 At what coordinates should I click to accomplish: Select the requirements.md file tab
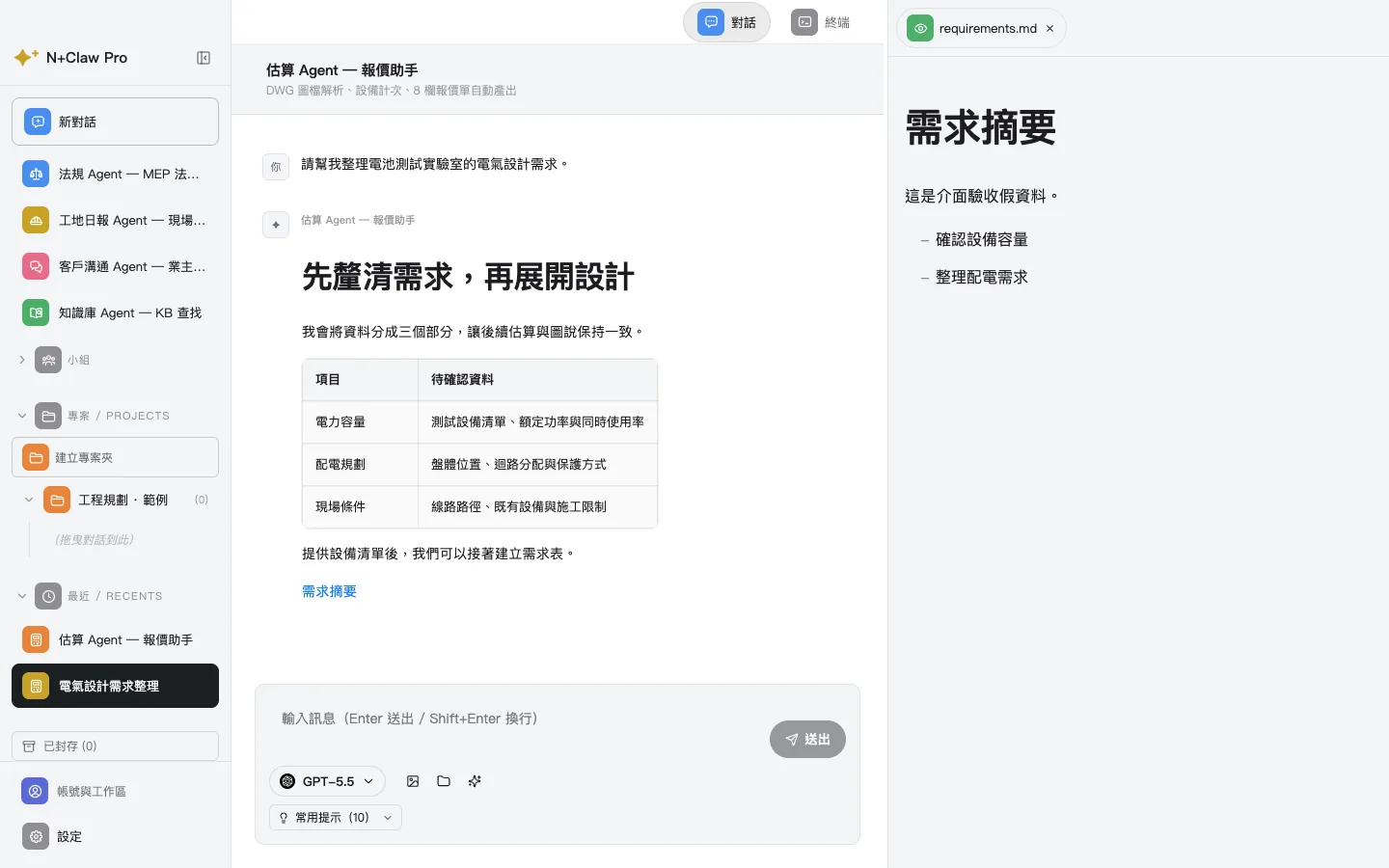981,28
